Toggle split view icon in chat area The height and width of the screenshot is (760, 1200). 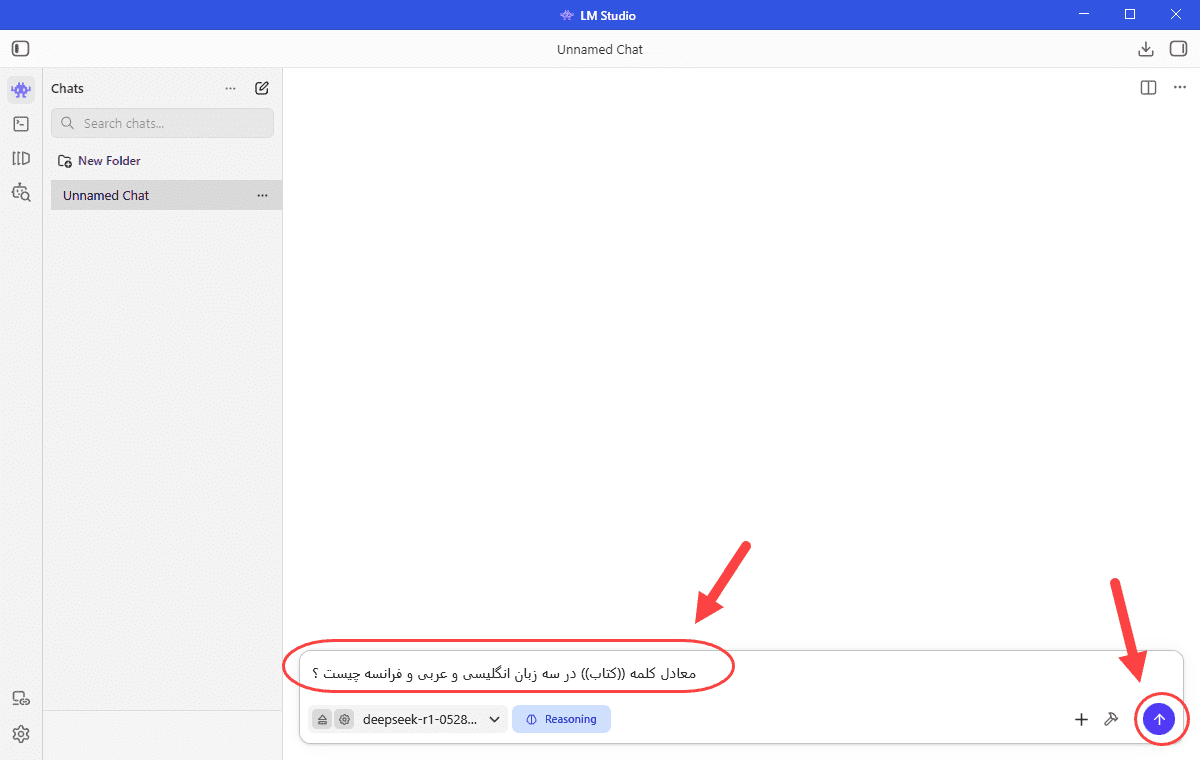1149,88
